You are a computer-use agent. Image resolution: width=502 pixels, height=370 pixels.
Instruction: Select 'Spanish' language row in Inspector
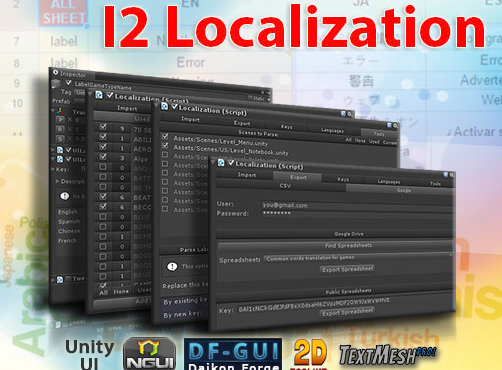point(69,221)
